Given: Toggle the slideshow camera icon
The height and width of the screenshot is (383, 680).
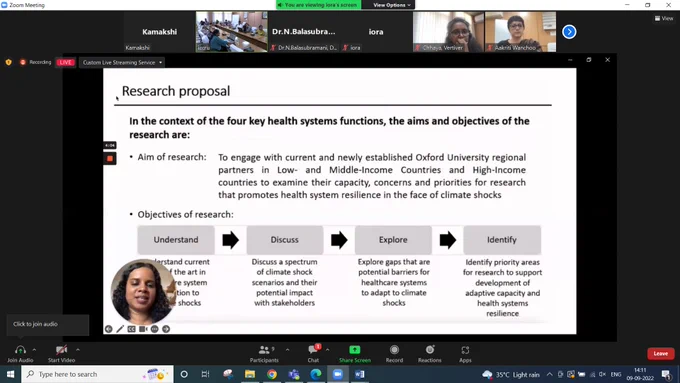Looking at the screenshot, I should pos(143,329).
